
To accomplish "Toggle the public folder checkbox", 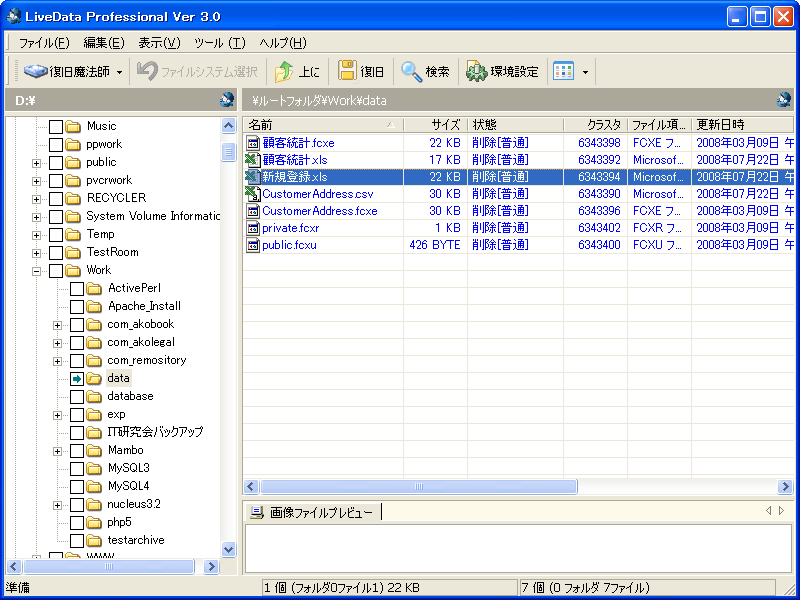I will click(56, 162).
